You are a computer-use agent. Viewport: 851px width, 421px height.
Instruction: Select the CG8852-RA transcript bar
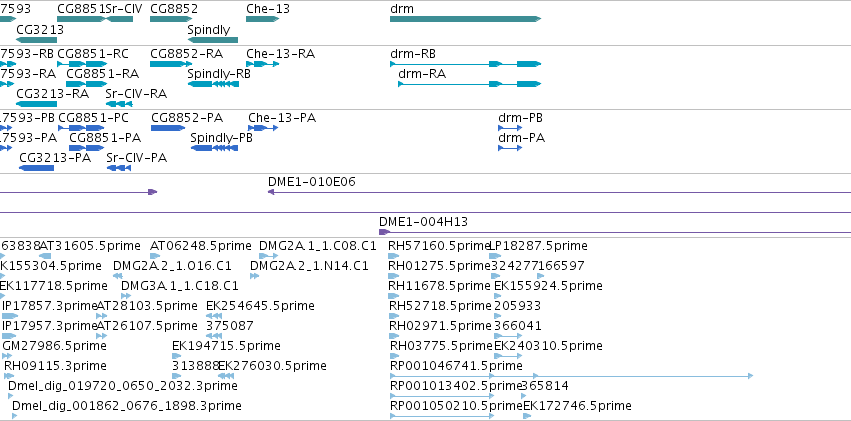[171, 64]
